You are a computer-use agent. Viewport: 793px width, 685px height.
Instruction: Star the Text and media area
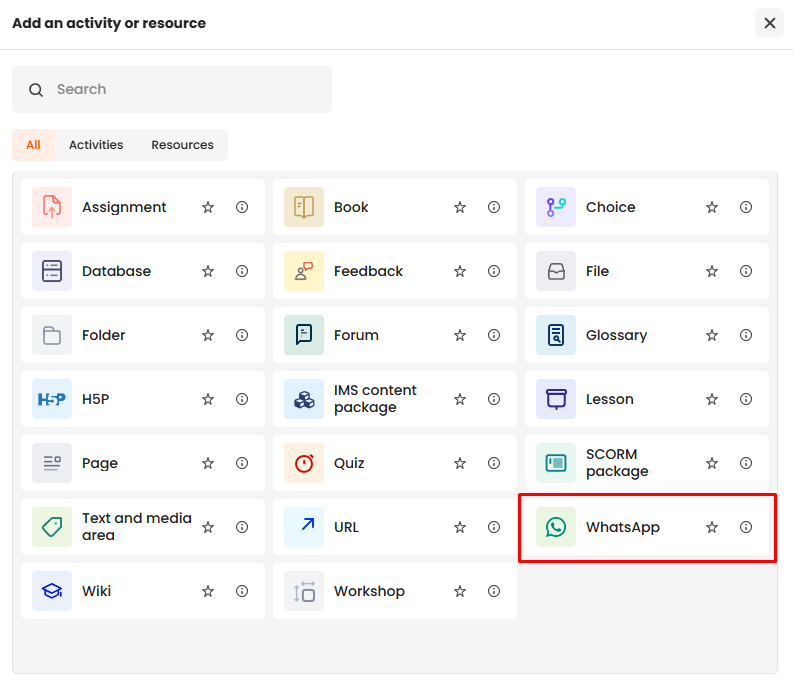208,527
